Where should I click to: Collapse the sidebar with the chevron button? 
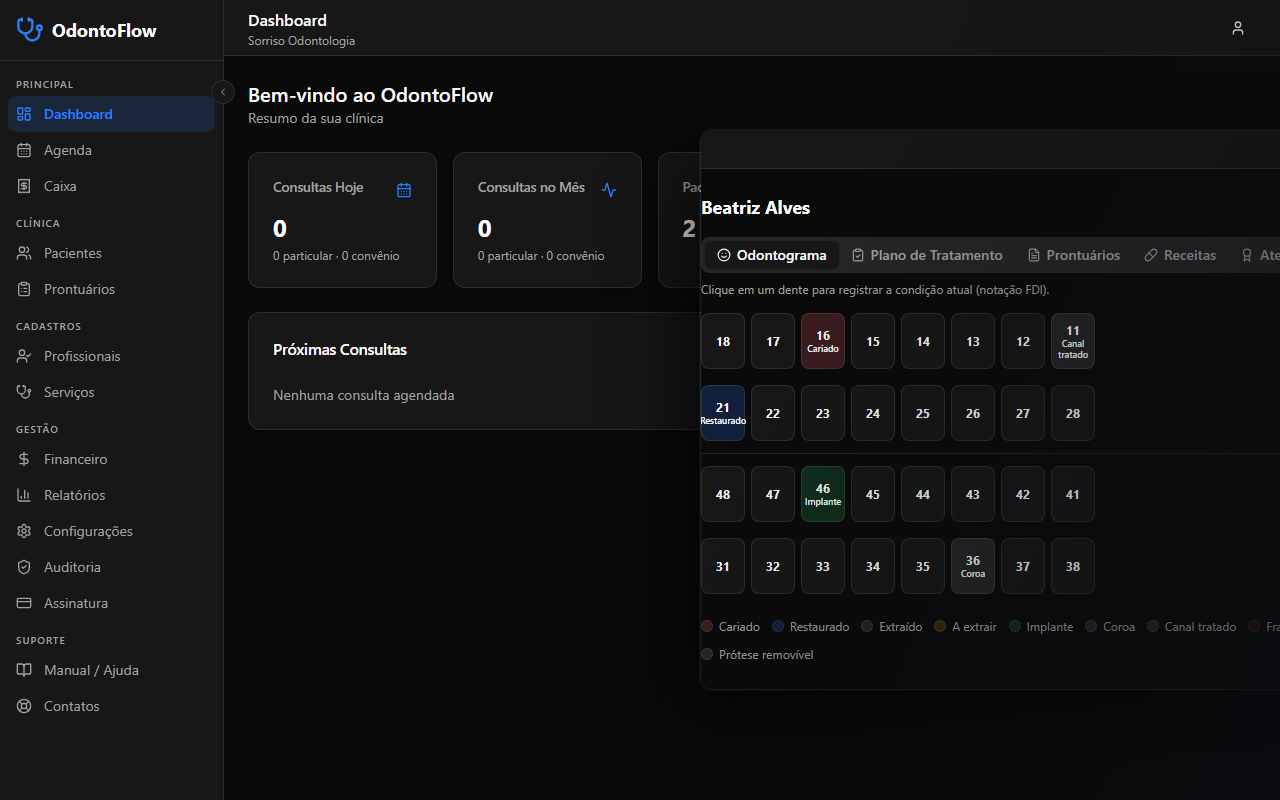223,91
